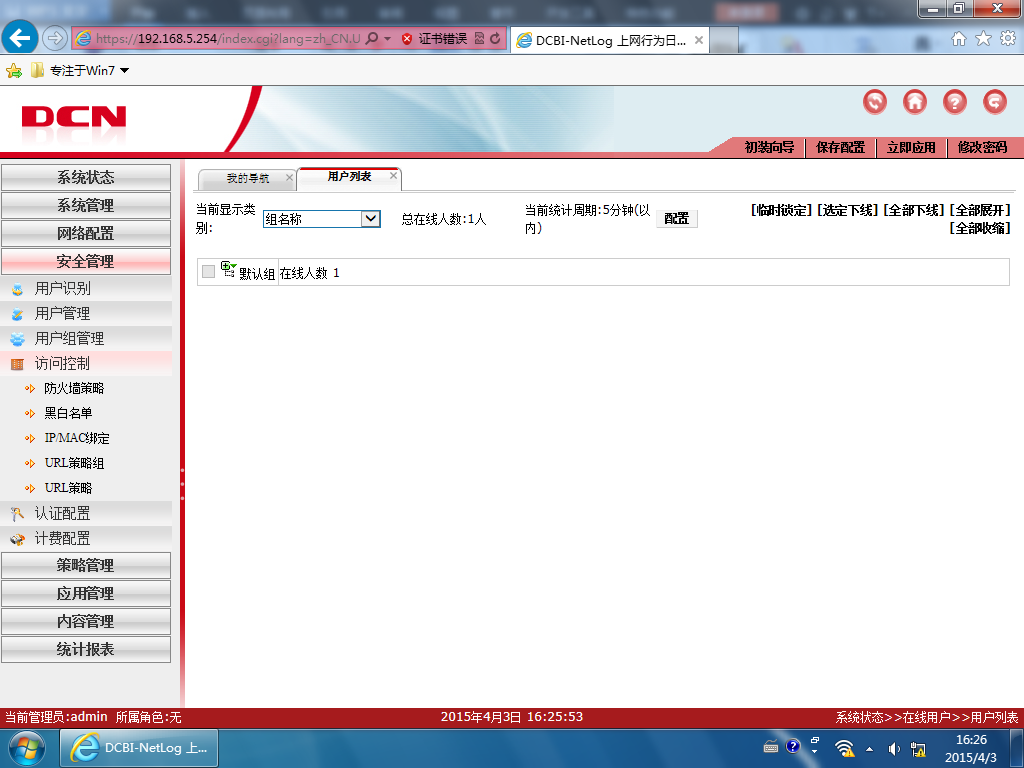Image resolution: width=1024 pixels, height=768 pixels.
Task: Close the 用户列表 tab
Action: point(393,176)
